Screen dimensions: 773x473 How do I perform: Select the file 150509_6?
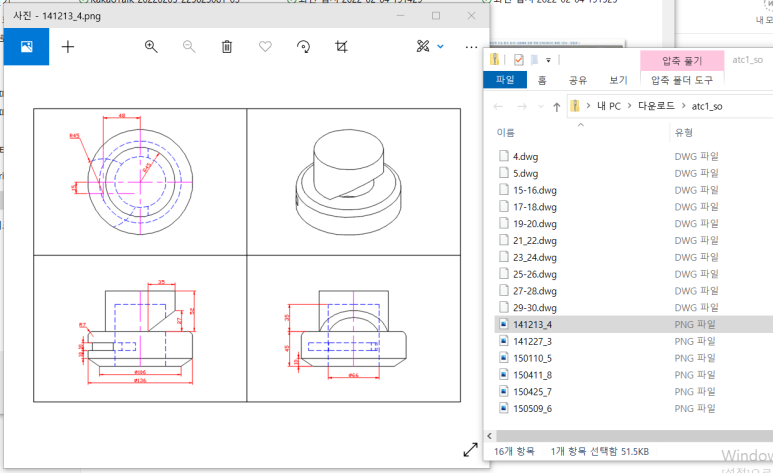coord(532,408)
